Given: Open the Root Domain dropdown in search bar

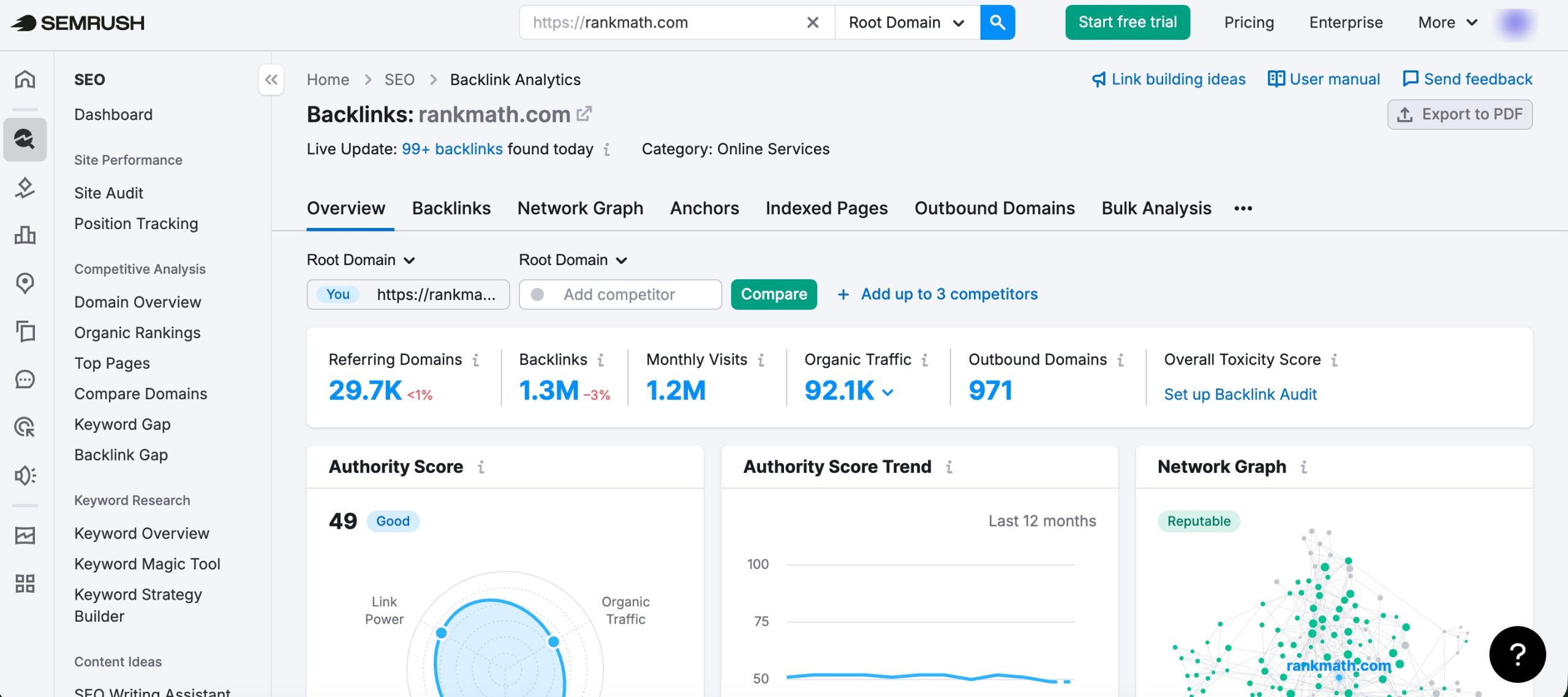Looking at the screenshot, I should (x=907, y=23).
